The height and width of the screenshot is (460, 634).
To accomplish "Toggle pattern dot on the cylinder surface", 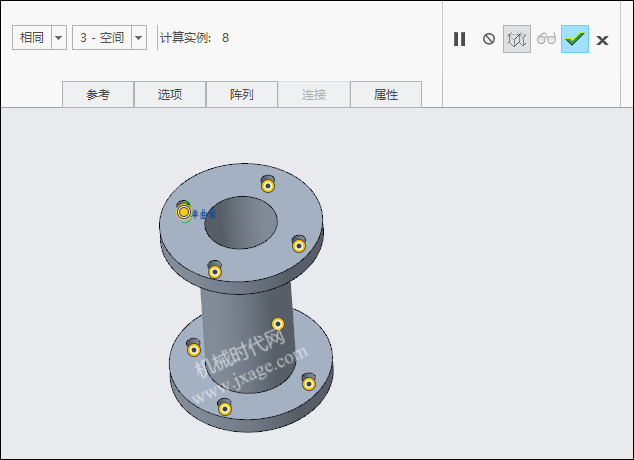I will [278, 324].
